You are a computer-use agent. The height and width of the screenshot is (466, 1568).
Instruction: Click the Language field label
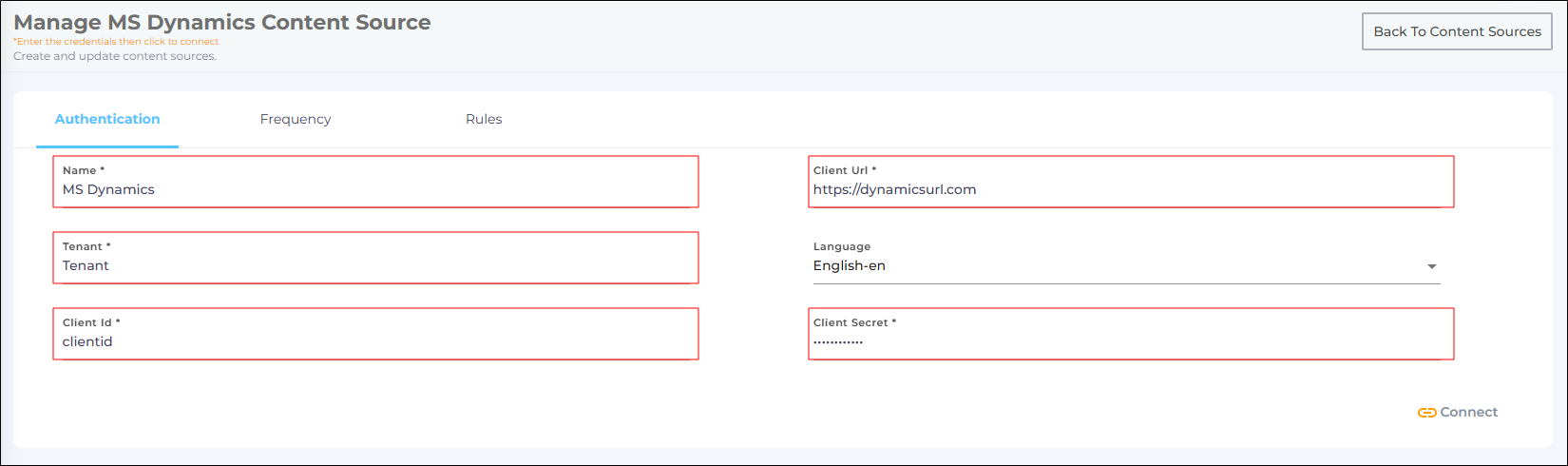[x=842, y=246]
